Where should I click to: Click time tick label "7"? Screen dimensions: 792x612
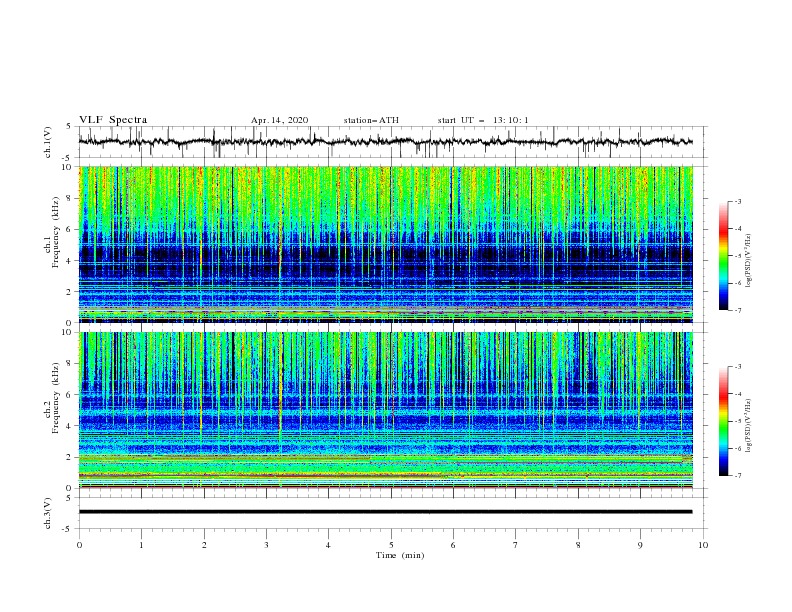click(x=516, y=545)
